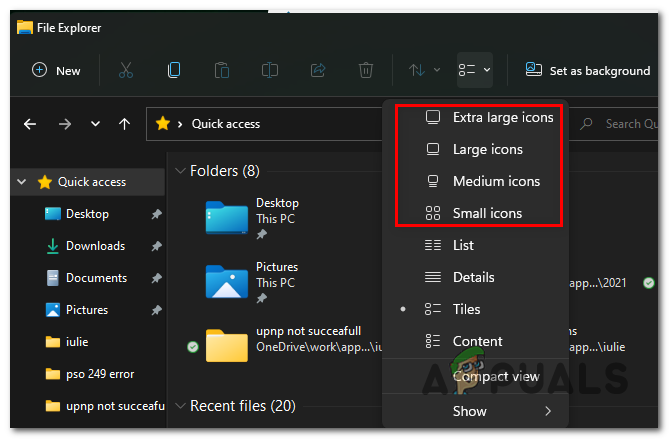Click the Paste clipboard icon
The height and width of the screenshot is (439, 669).
tap(222, 70)
